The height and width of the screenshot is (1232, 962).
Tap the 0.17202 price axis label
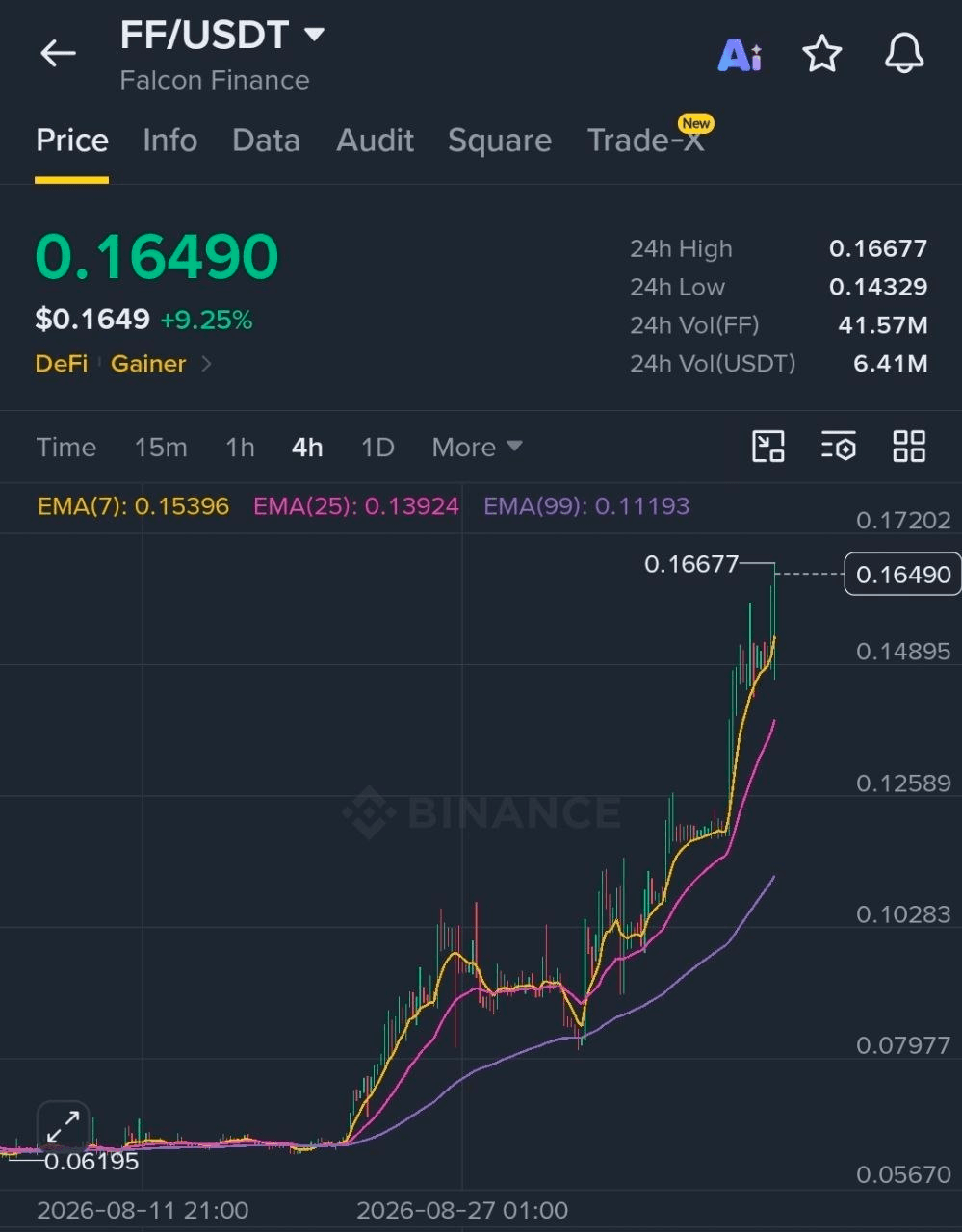[x=903, y=521]
